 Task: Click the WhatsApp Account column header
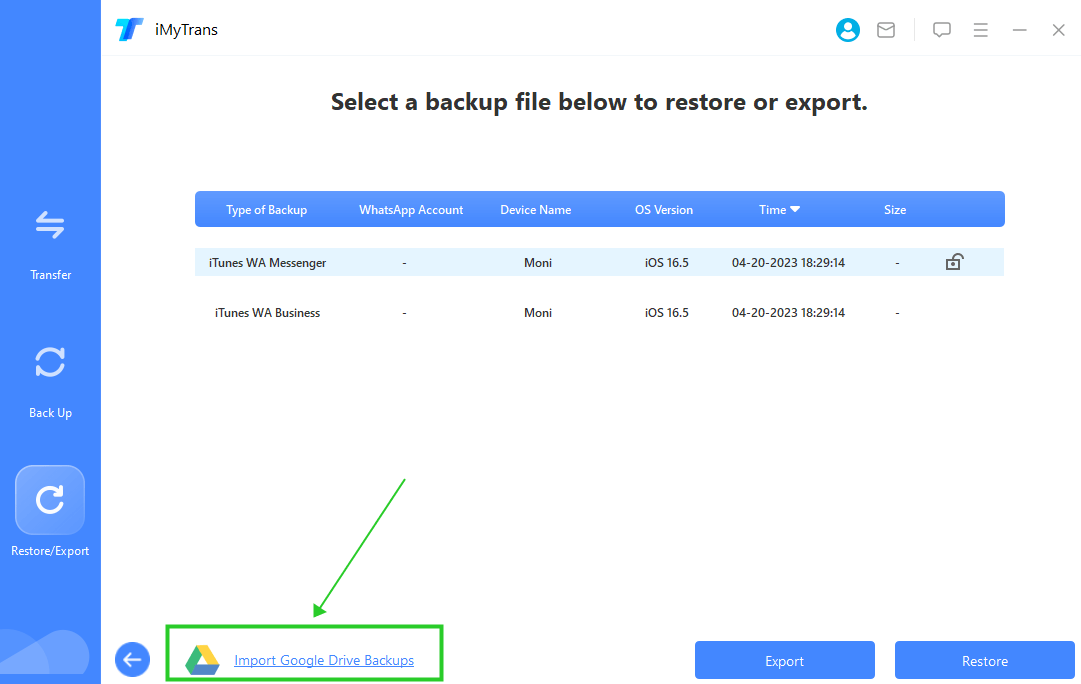pos(411,210)
